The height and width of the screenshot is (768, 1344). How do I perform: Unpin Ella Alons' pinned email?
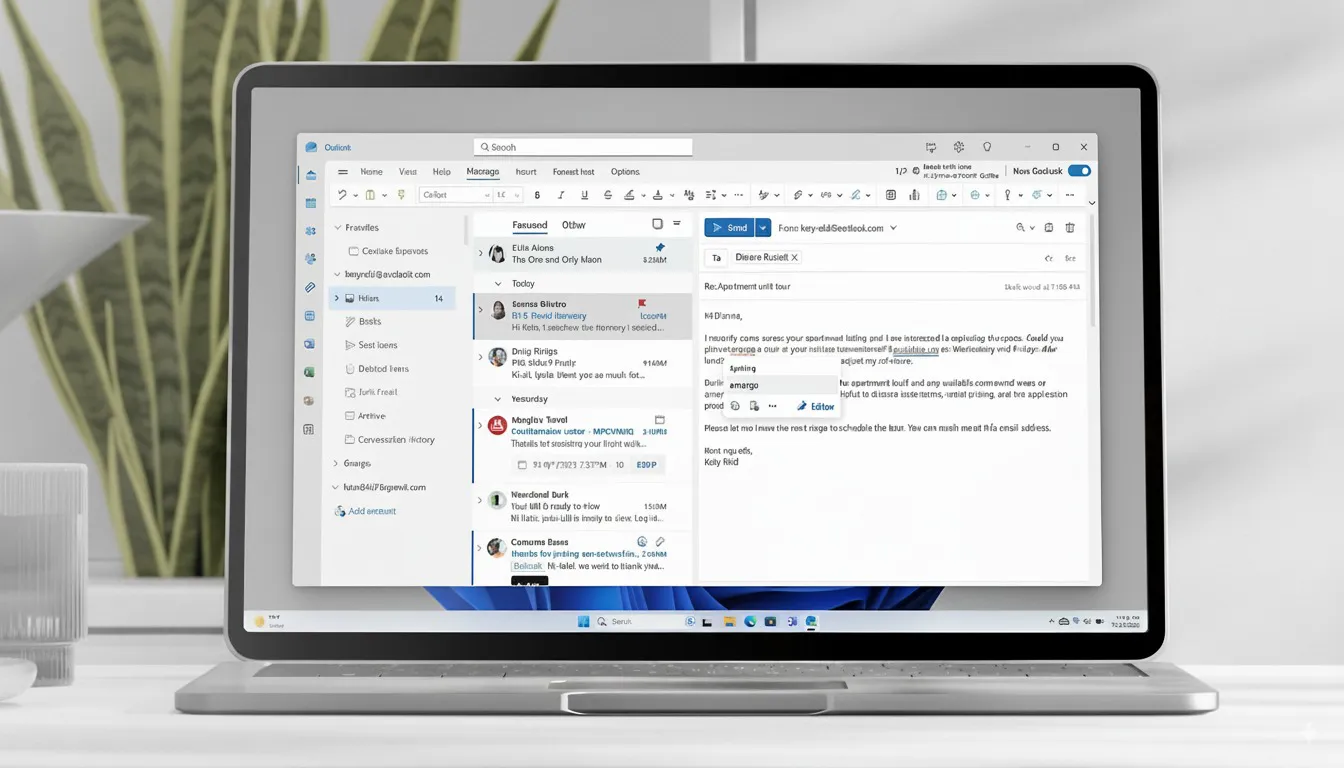658,247
